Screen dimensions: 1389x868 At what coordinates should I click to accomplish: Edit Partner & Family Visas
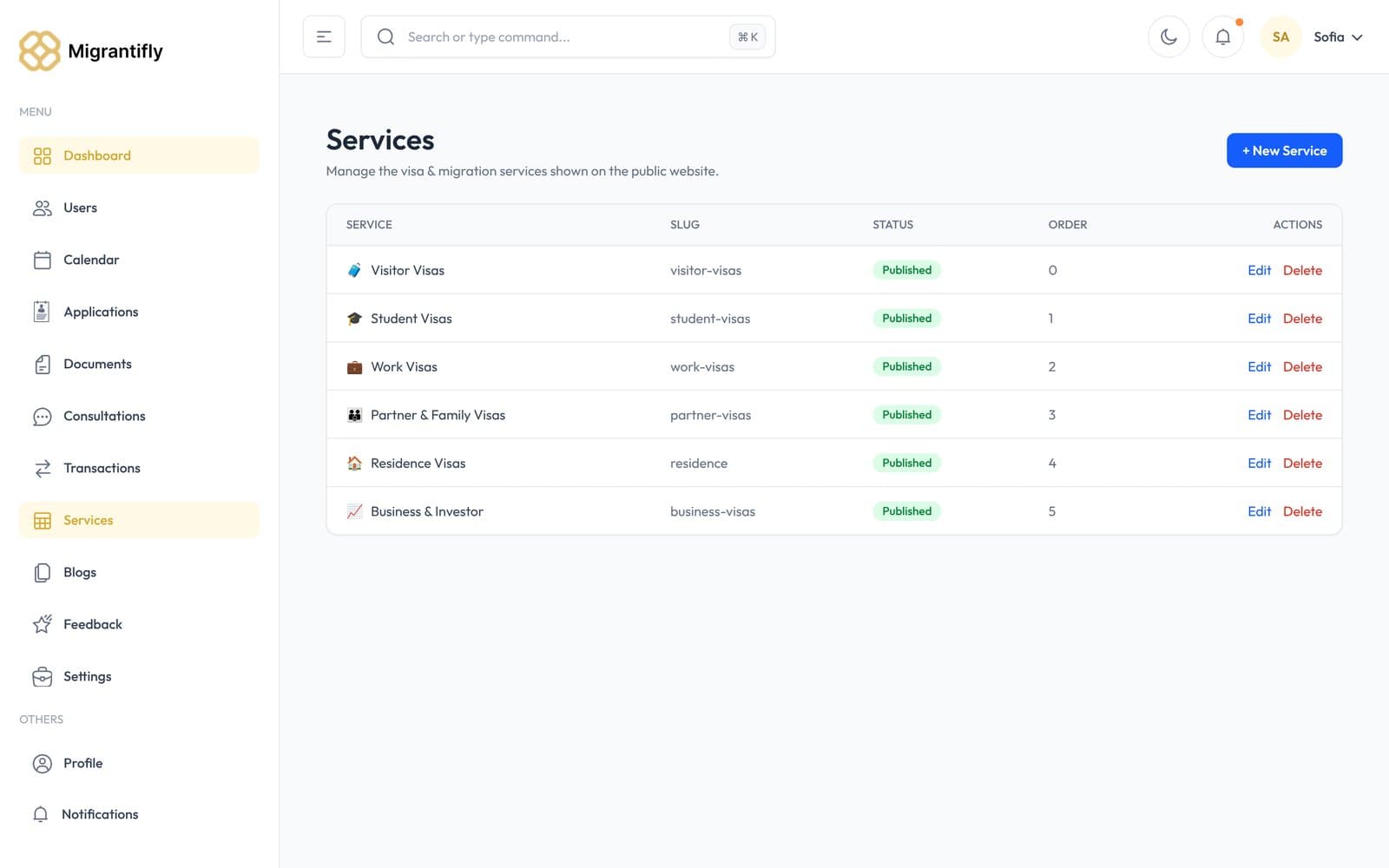pos(1259,415)
